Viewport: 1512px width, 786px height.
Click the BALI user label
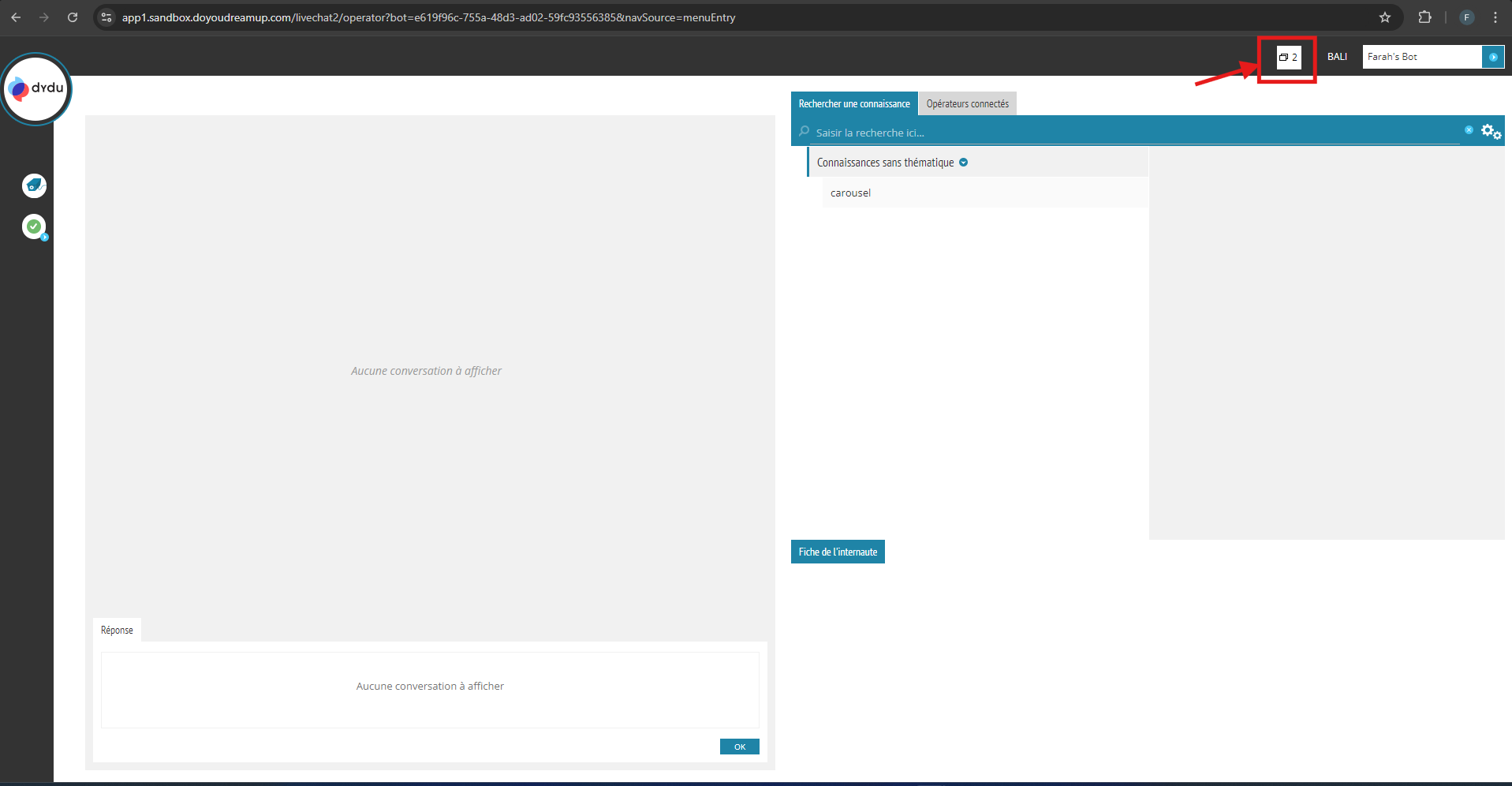click(1337, 57)
